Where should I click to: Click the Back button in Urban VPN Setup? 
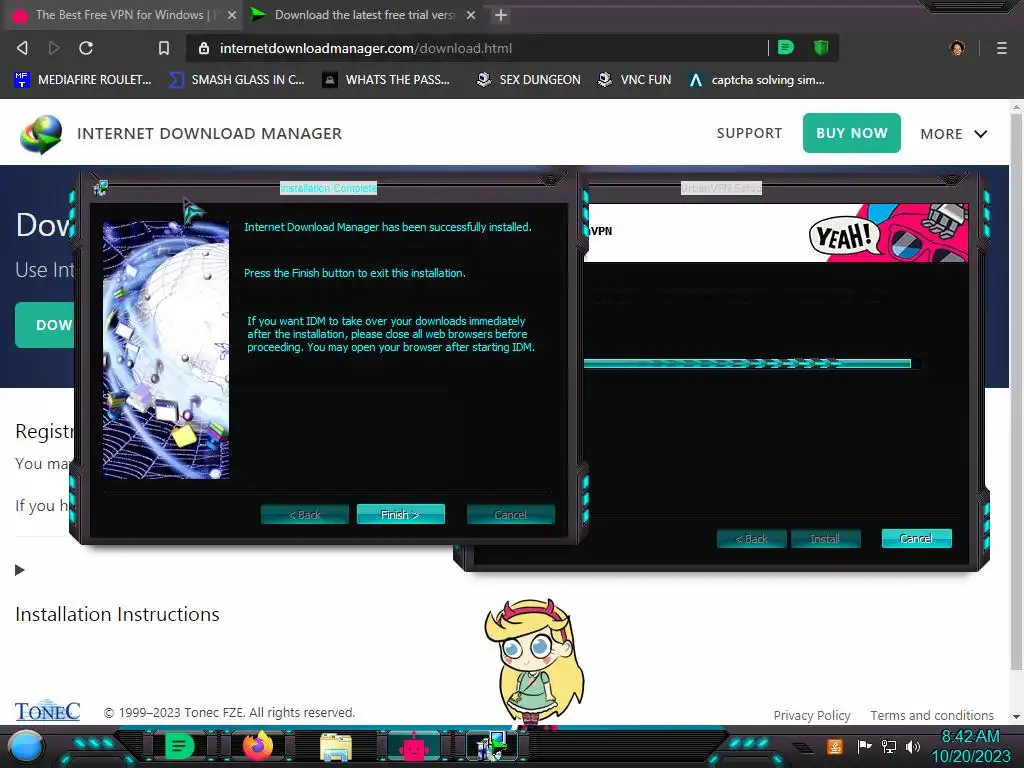(x=752, y=539)
